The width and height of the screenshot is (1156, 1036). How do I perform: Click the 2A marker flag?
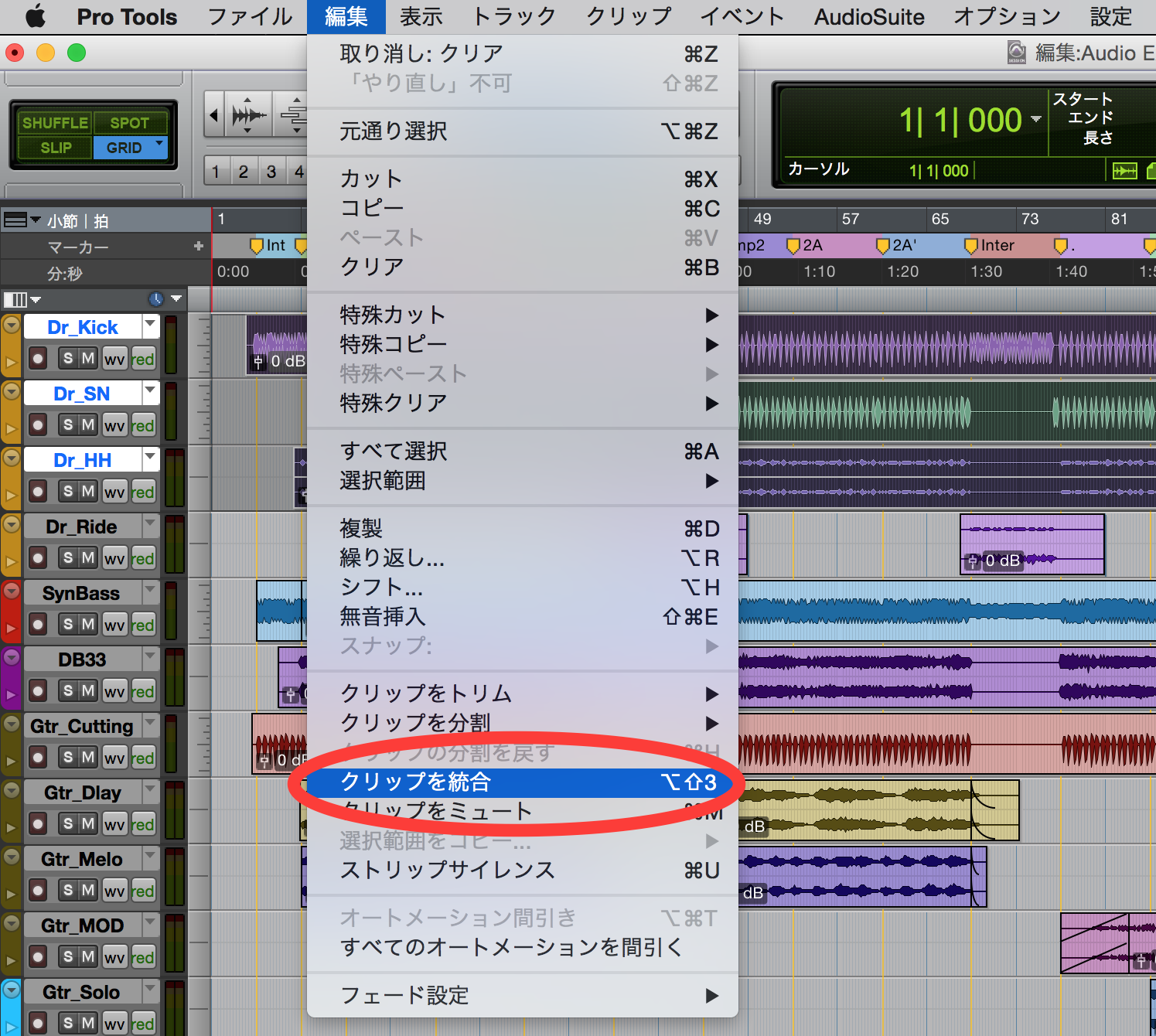pyautogui.click(x=793, y=246)
